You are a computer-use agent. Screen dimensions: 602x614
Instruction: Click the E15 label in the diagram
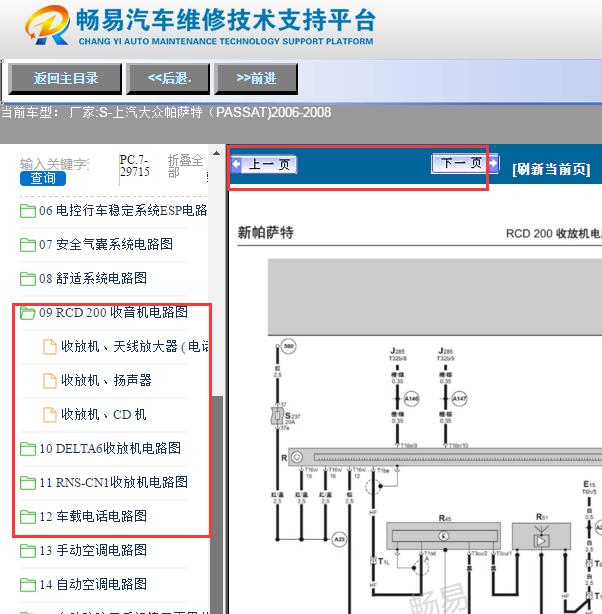pyautogui.click(x=589, y=485)
